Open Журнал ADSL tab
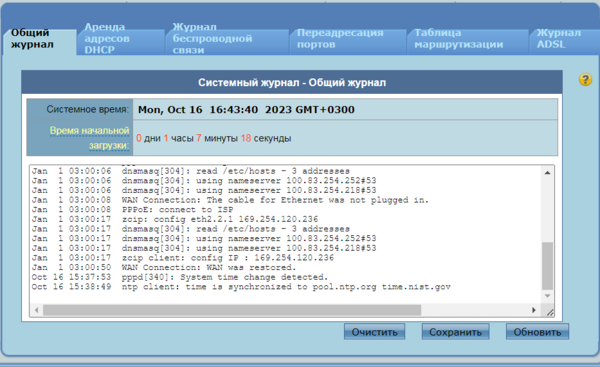 coord(564,41)
